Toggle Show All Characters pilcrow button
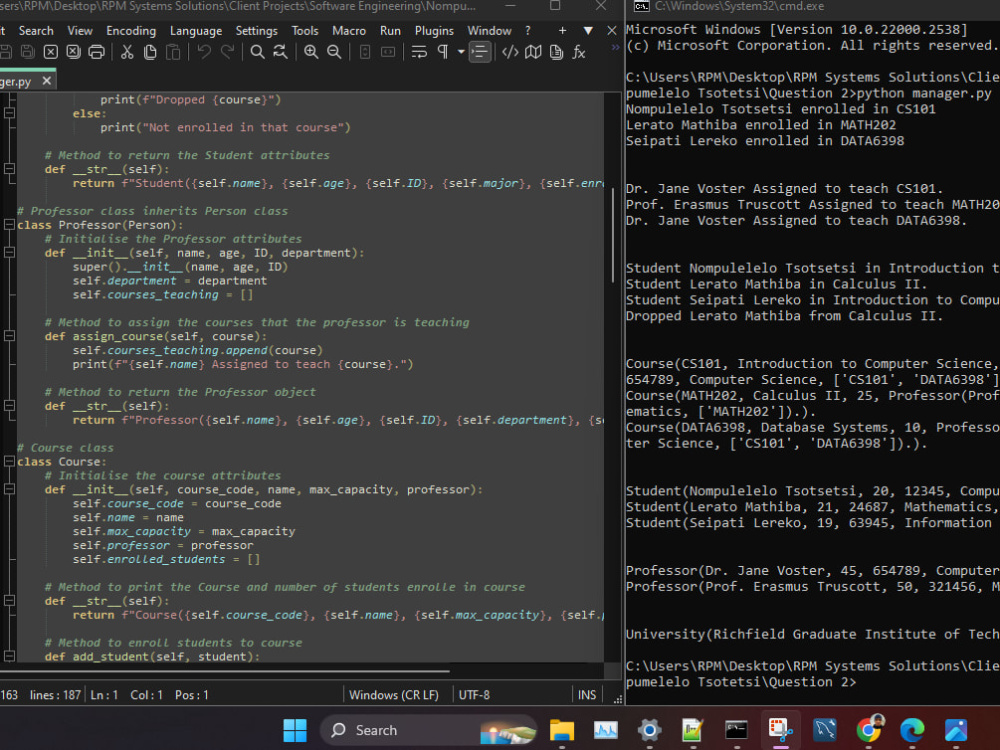 [x=443, y=52]
